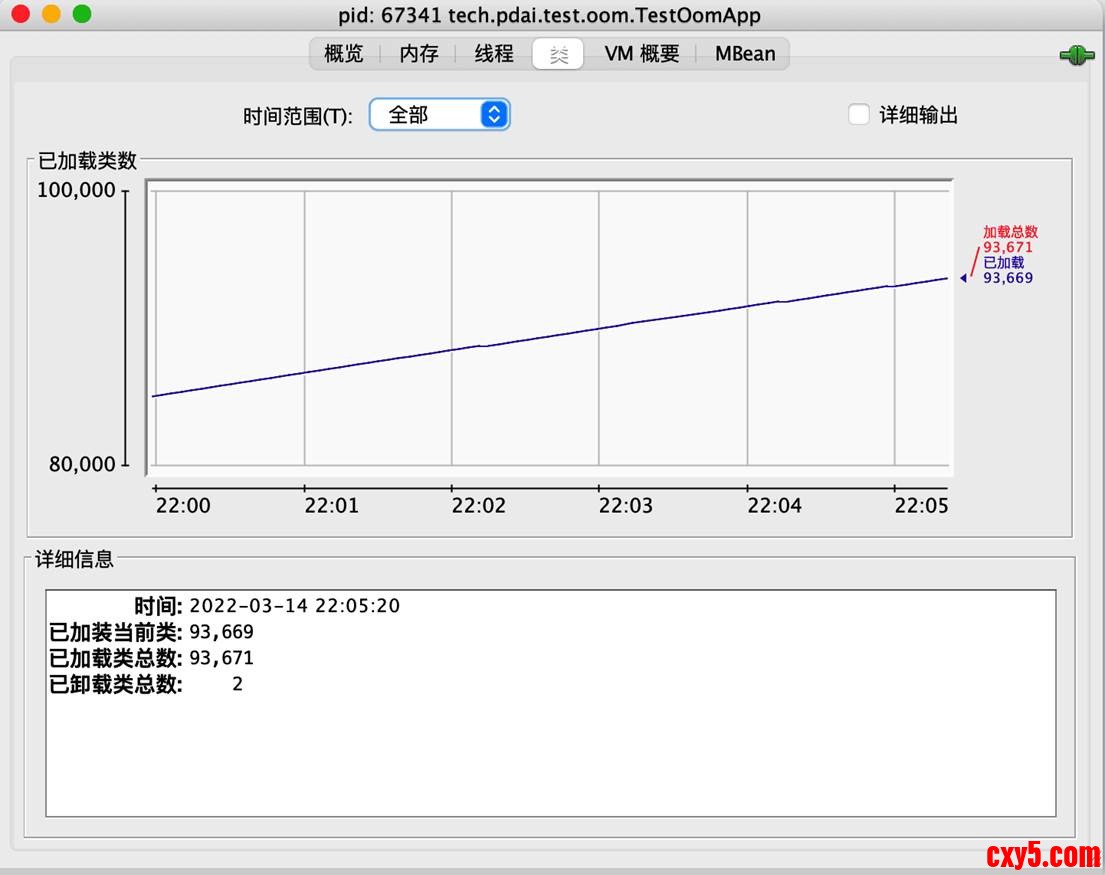Click the blue 已加载 legend entry
Viewport: 1105px width, 875px height.
[1007, 270]
